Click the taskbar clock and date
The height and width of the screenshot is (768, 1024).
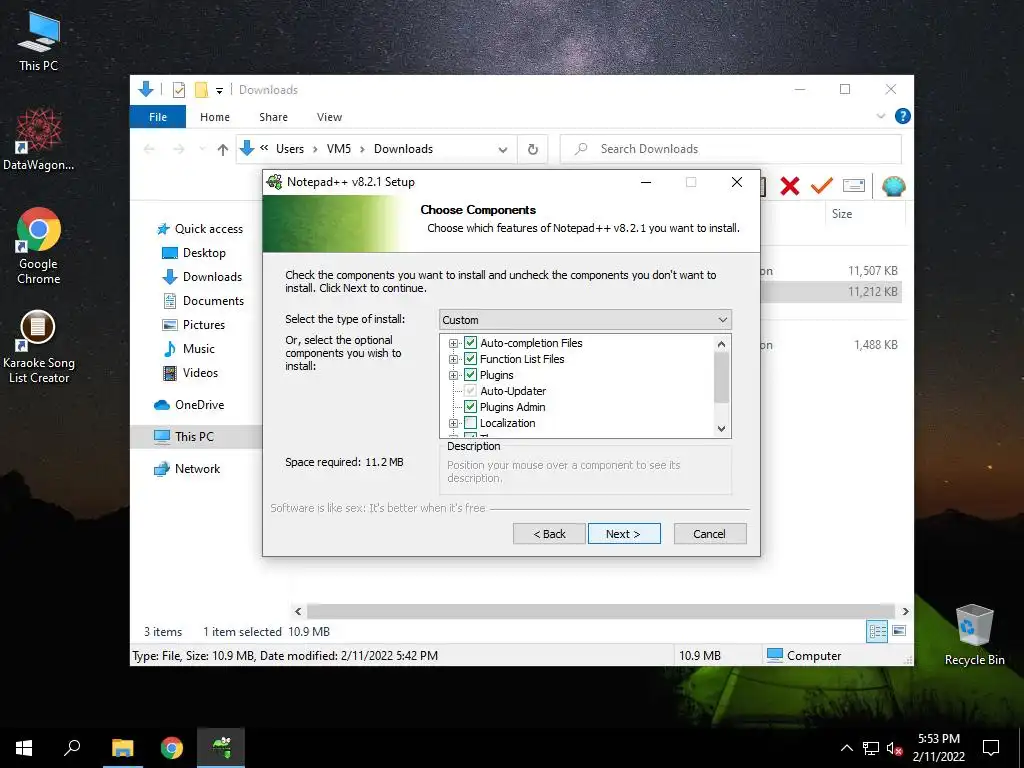coord(938,748)
